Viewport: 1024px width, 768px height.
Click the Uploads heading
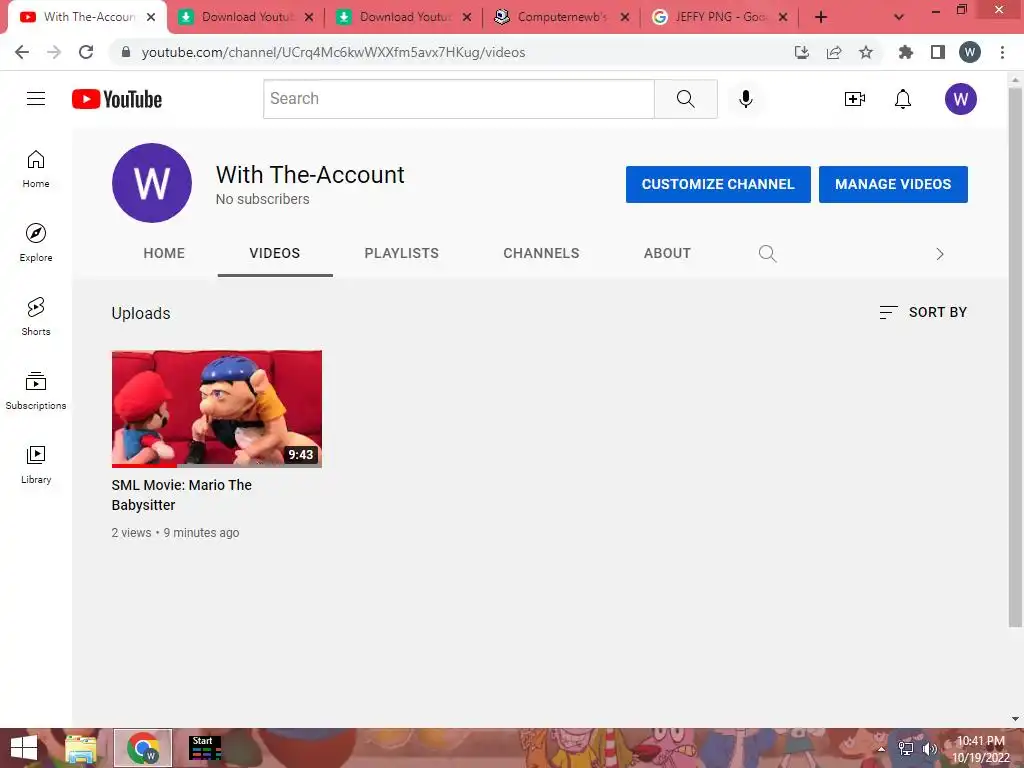[x=141, y=313]
